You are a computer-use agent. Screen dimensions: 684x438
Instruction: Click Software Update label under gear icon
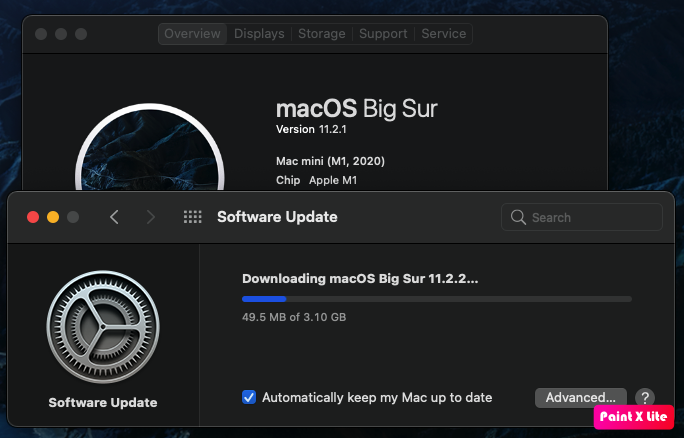coord(103,403)
